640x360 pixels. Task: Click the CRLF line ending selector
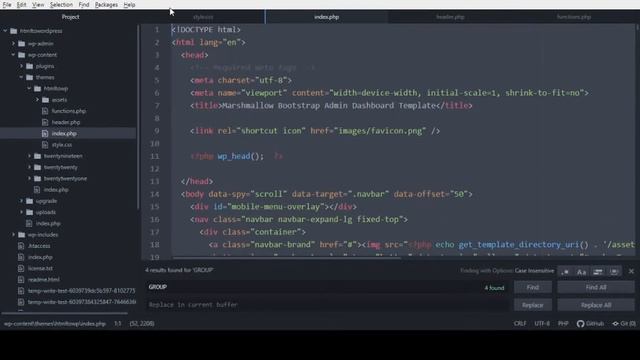[520, 324]
